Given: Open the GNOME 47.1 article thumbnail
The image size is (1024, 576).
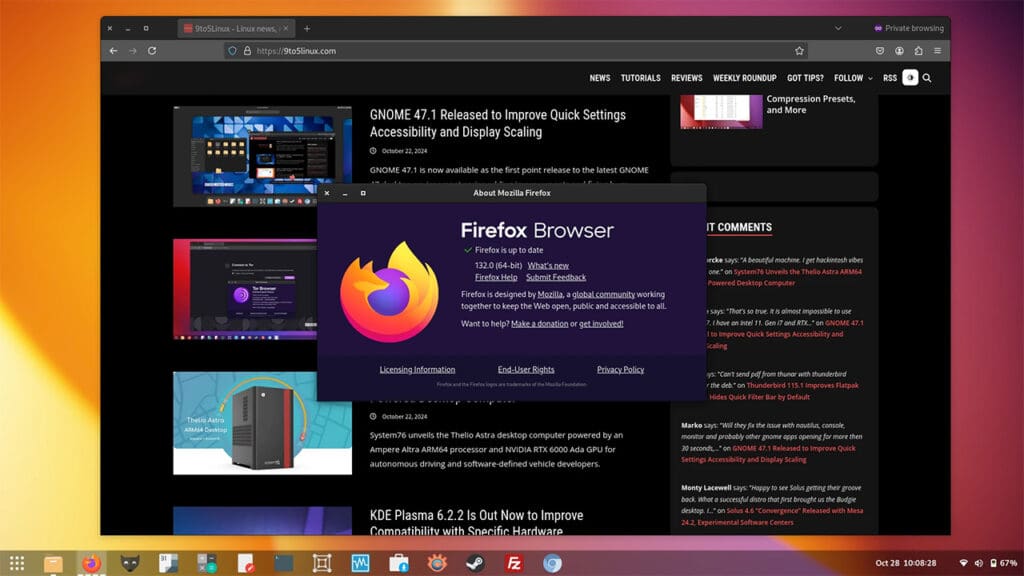Looking at the screenshot, I should pos(263,156).
